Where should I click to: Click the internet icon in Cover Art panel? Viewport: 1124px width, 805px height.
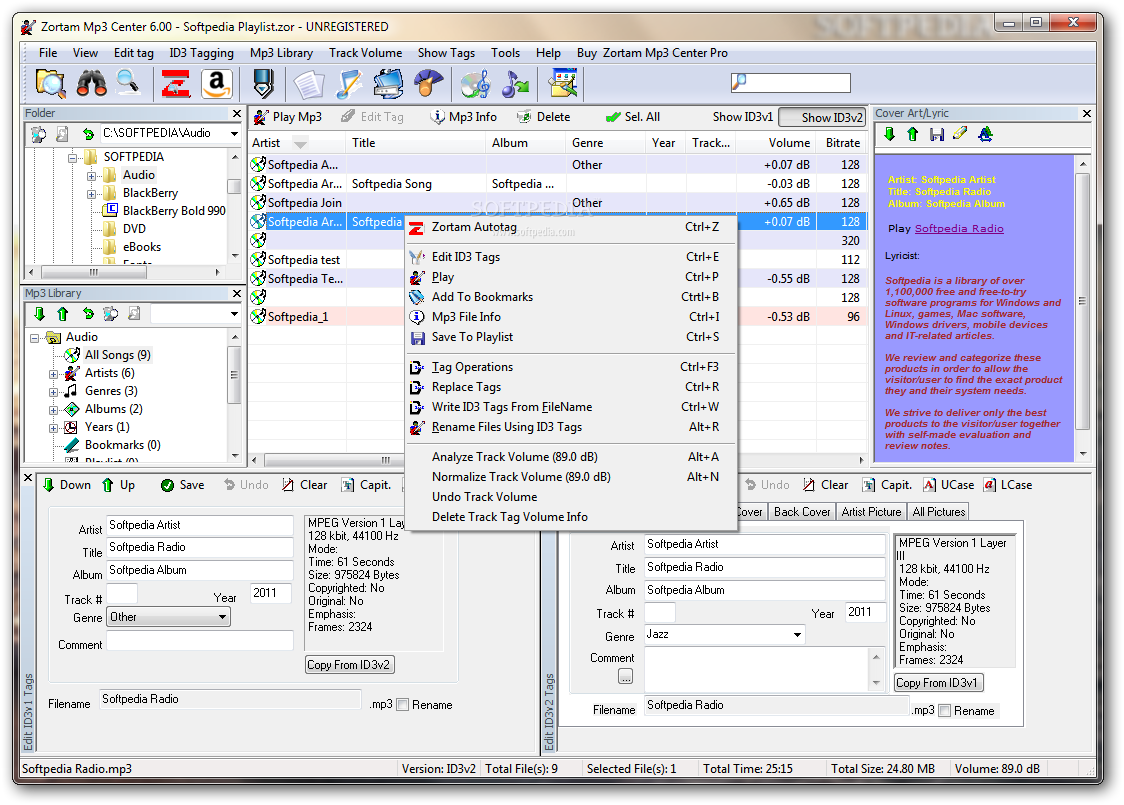(985, 134)
